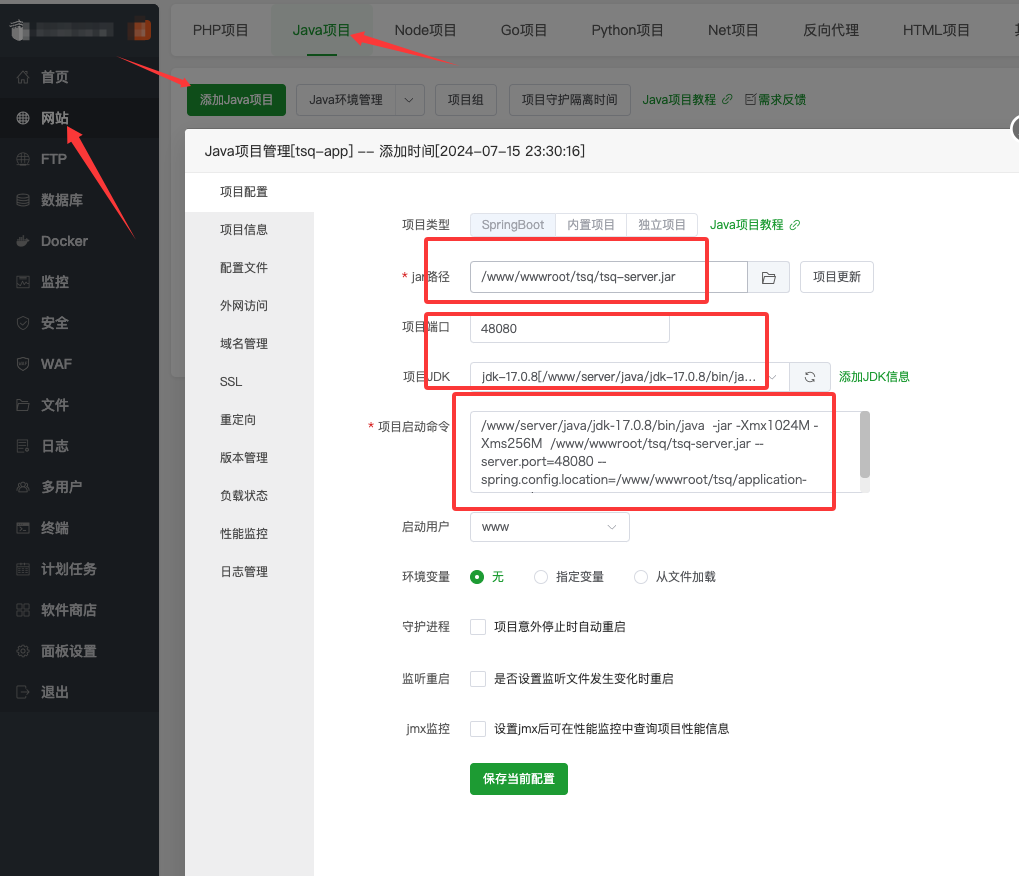Click the WAF shield icon in sidebar
This screenshot has height=876, width=1019.
pyautogui.click(x=23, y=364)
